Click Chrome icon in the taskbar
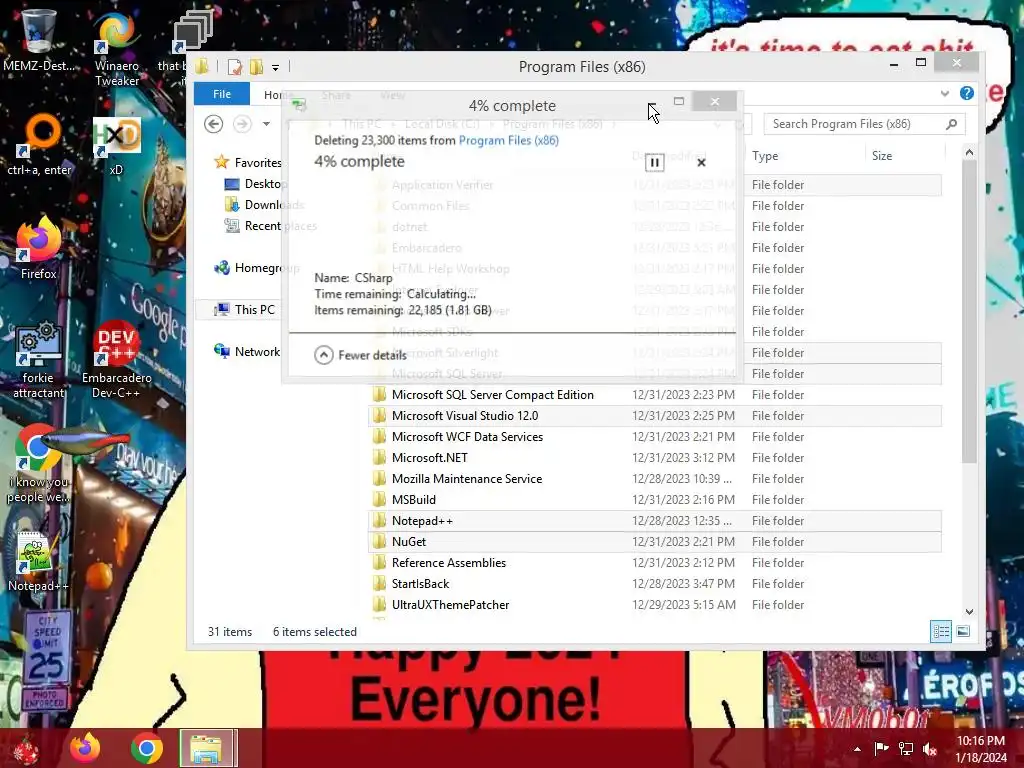Viewport: 1024px width, 768px height. [146, 748]
